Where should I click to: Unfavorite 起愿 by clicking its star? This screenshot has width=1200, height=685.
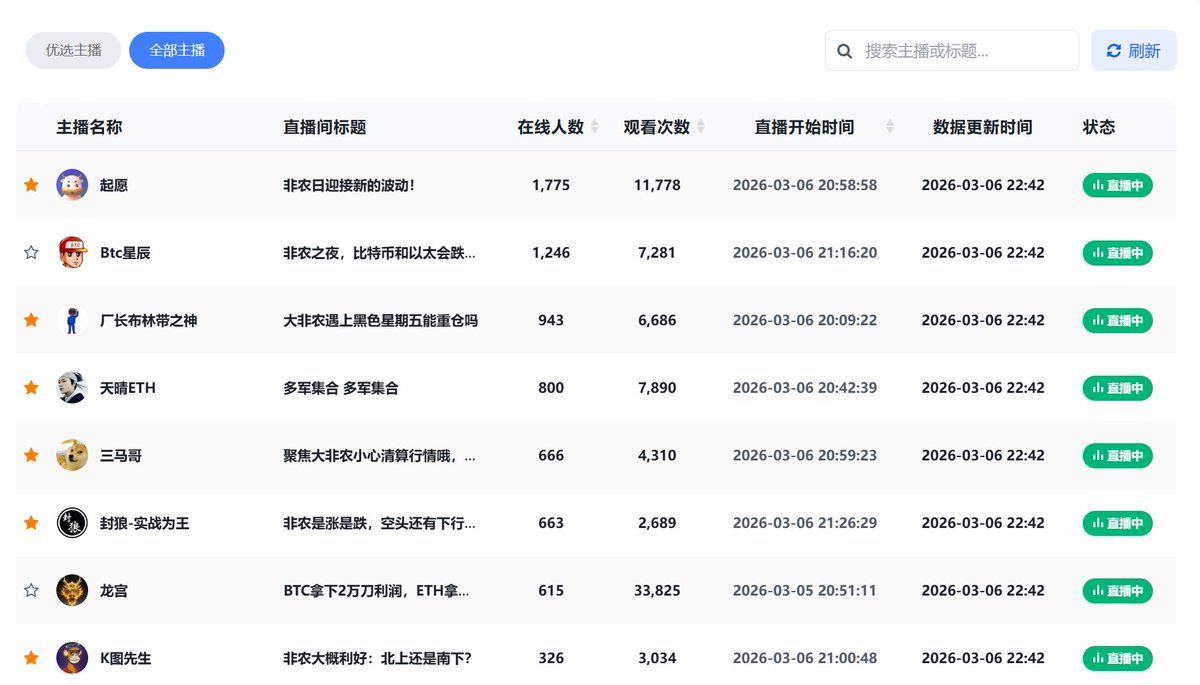[x=30, y=185]
